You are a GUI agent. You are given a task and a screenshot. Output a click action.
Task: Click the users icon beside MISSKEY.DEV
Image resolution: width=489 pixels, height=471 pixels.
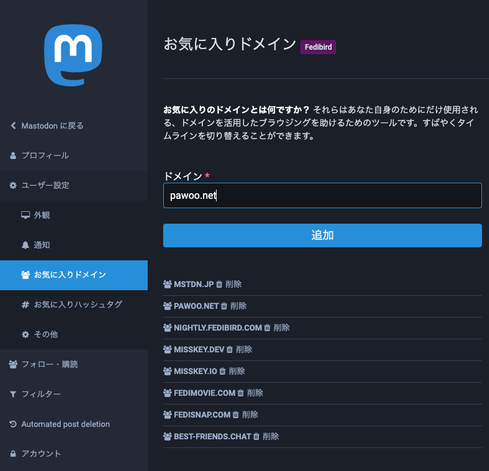pyautogui.click(x=167, y=349)
